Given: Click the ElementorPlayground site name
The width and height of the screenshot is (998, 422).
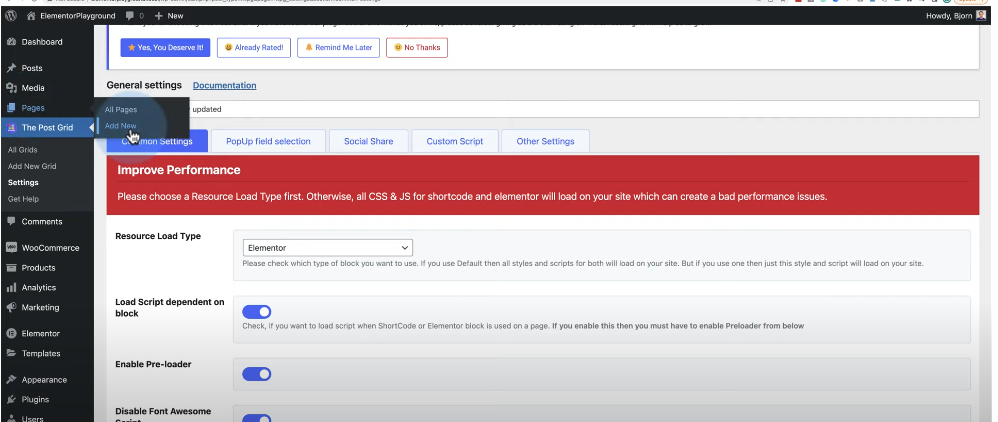Looking at the screenshot, I should coord(78,16).
